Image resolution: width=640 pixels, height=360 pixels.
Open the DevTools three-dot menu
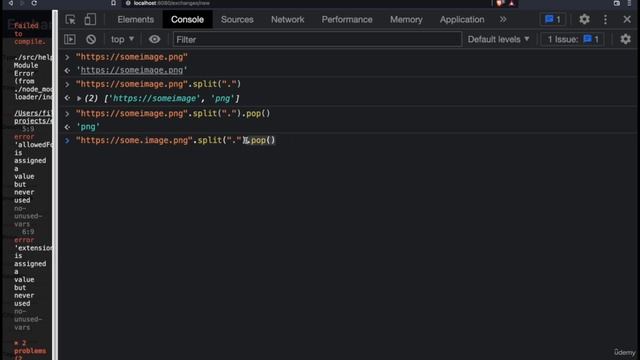coord(605,19)
